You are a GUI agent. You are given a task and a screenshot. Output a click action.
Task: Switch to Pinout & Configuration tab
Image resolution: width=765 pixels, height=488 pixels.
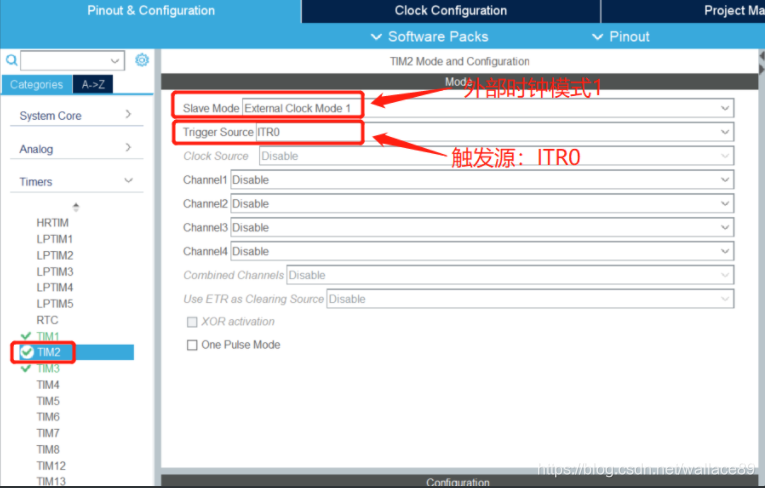[x=151, y=11]
